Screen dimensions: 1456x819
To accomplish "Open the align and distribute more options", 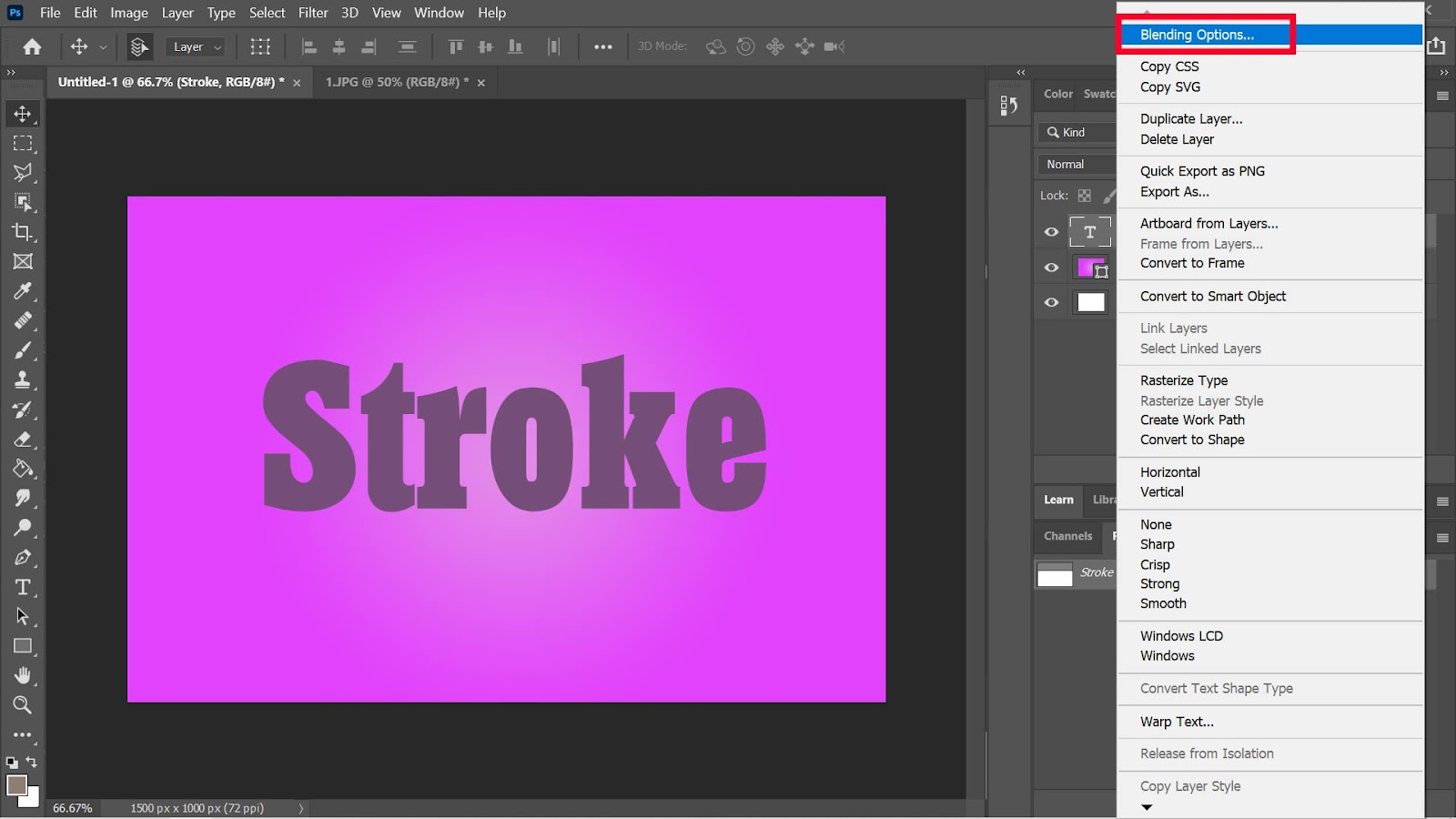I will point(602,46).
